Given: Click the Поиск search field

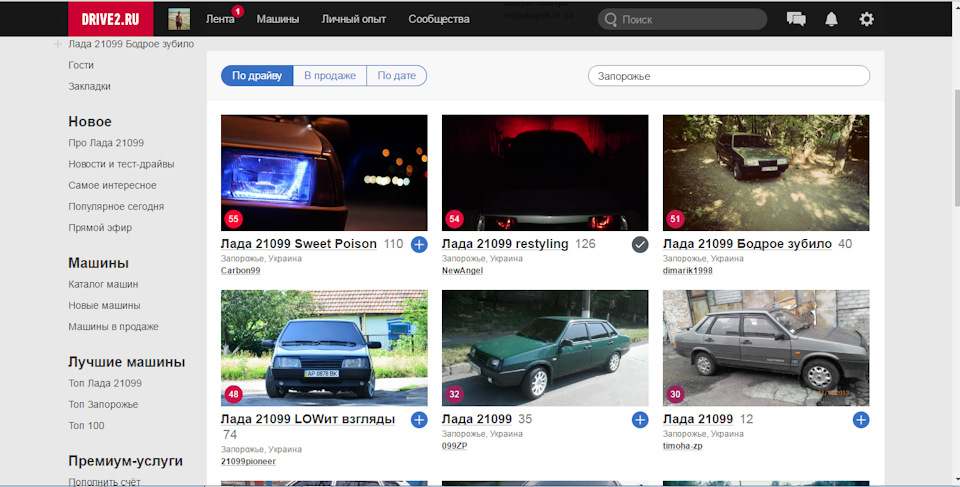Looking at the screenshot, I should 683,19.
